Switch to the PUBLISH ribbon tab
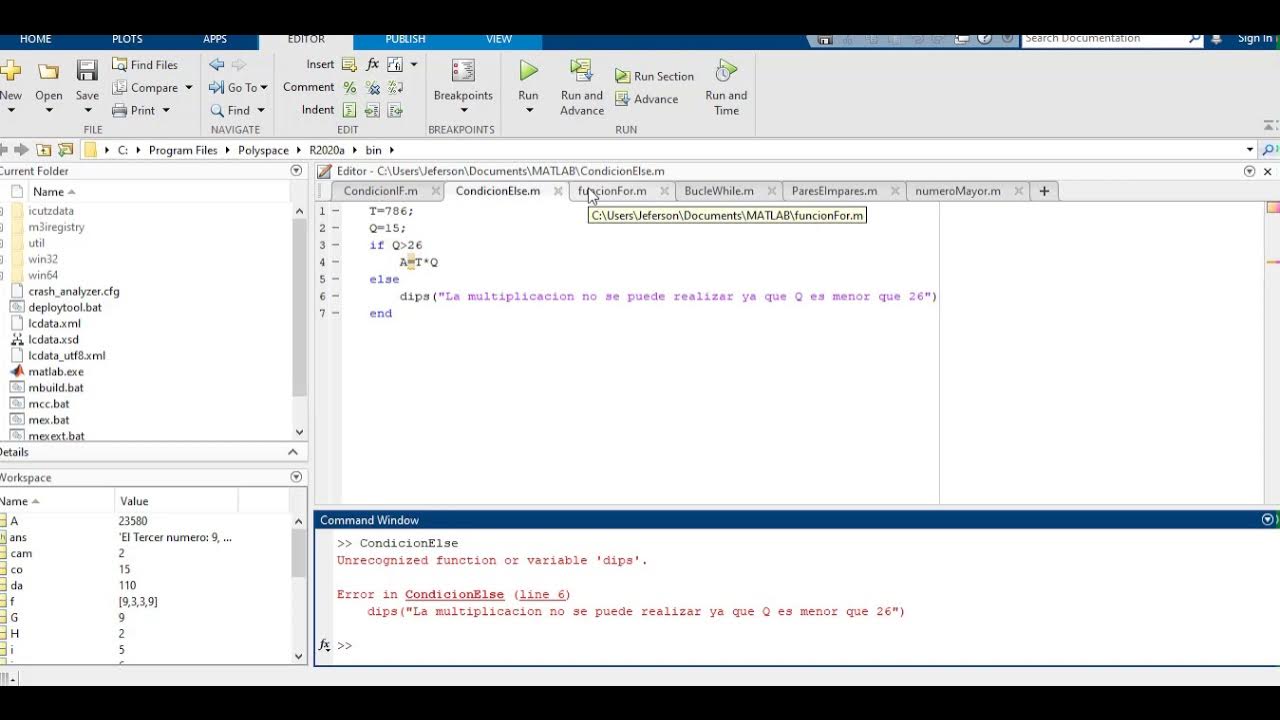The height and width of the screenshot is (720, 1280). tap(405, 39)
